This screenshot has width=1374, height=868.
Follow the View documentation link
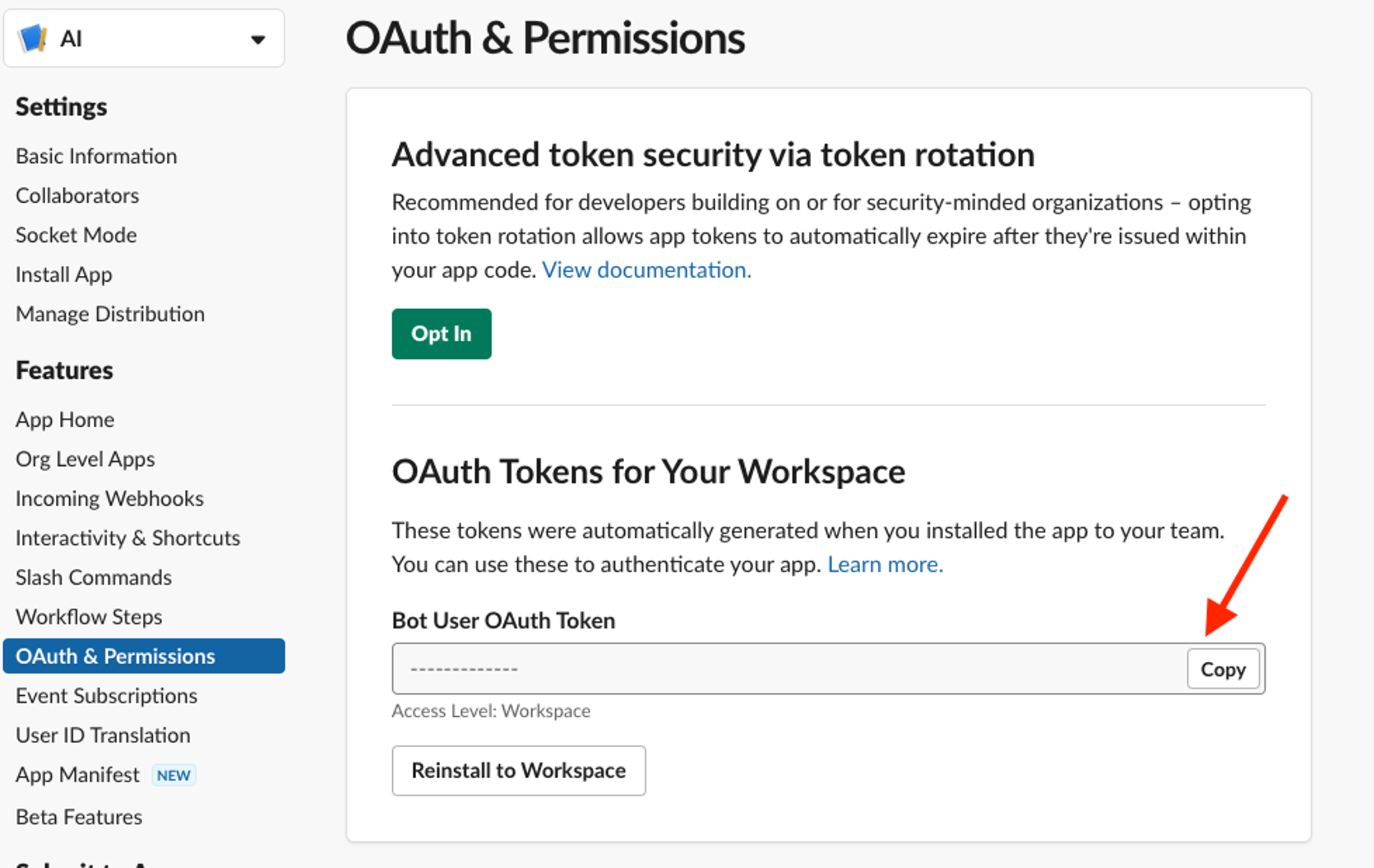click(x=646, y=270)
